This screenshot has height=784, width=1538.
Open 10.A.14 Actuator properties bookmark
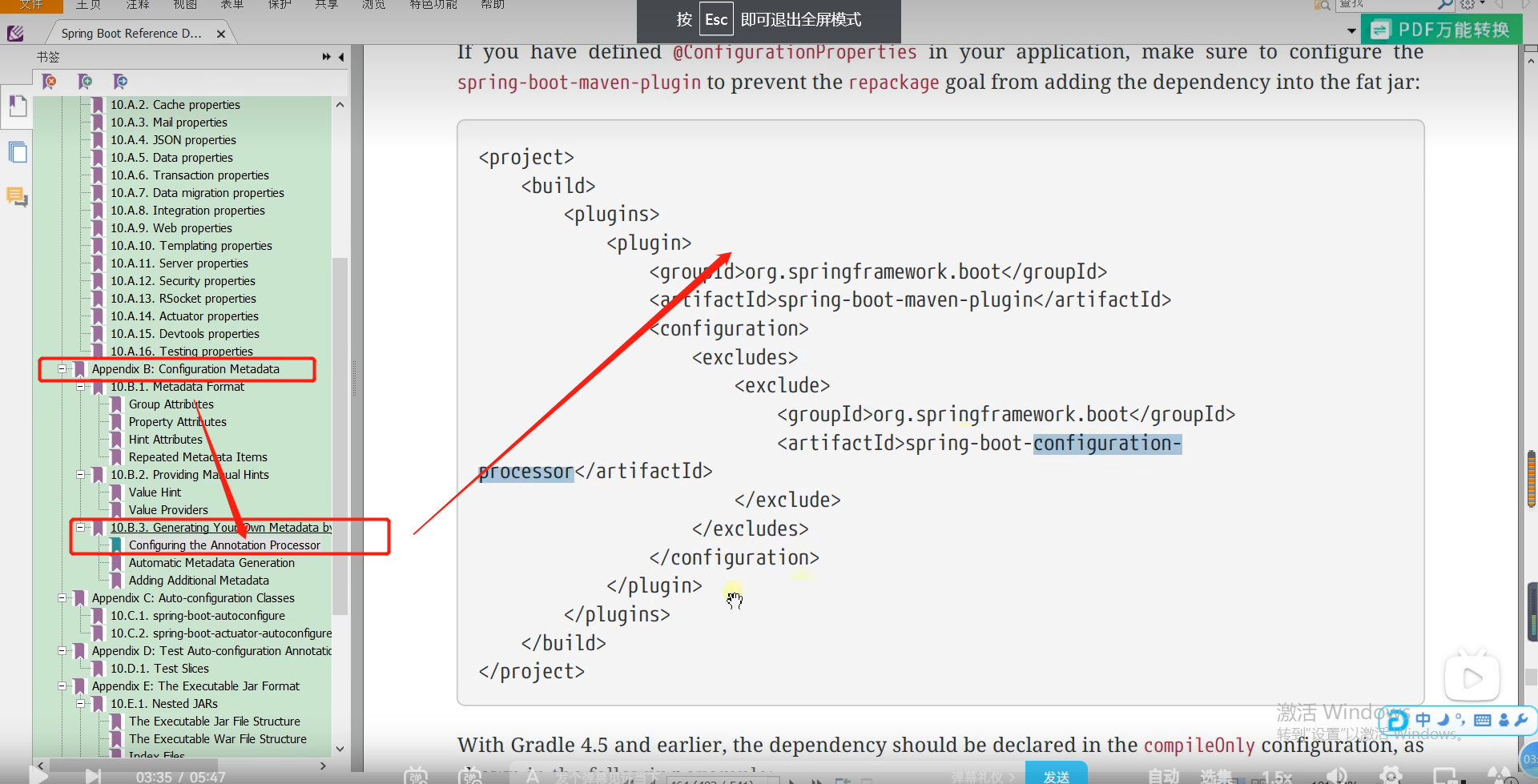click(x=184, y=316)
